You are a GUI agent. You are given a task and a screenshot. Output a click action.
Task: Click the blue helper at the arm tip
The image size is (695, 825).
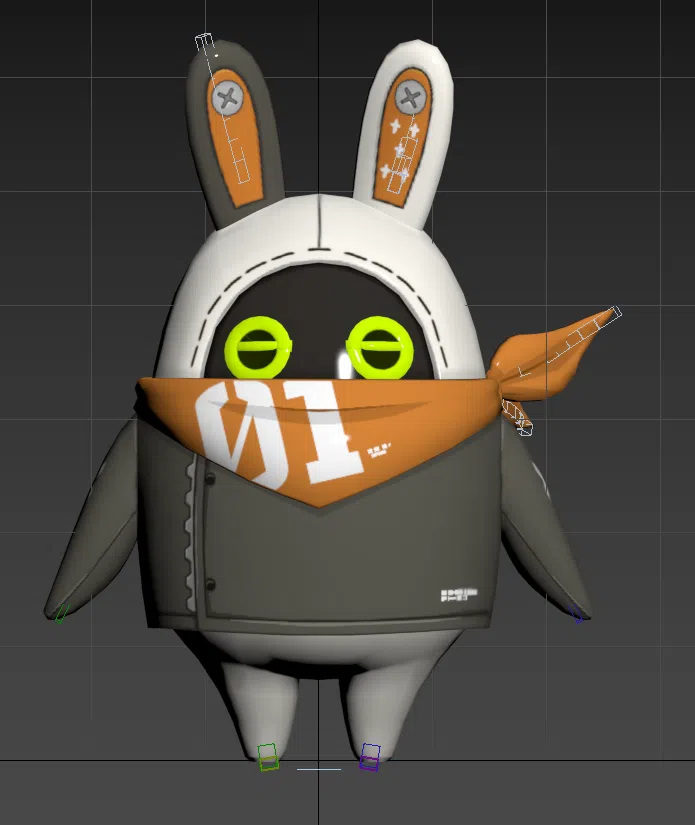coord(577,614)
